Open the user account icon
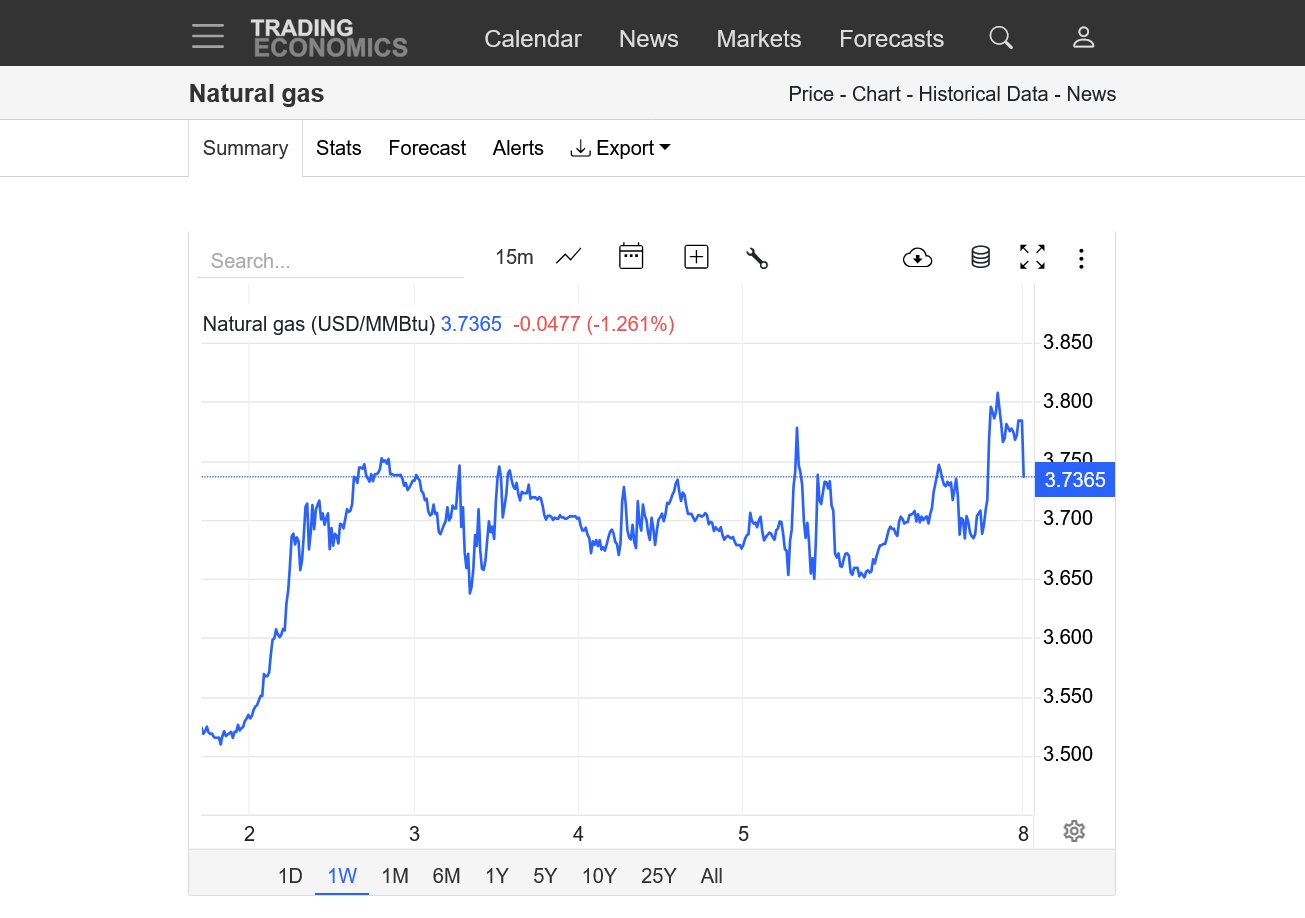 click(1084, 38)
